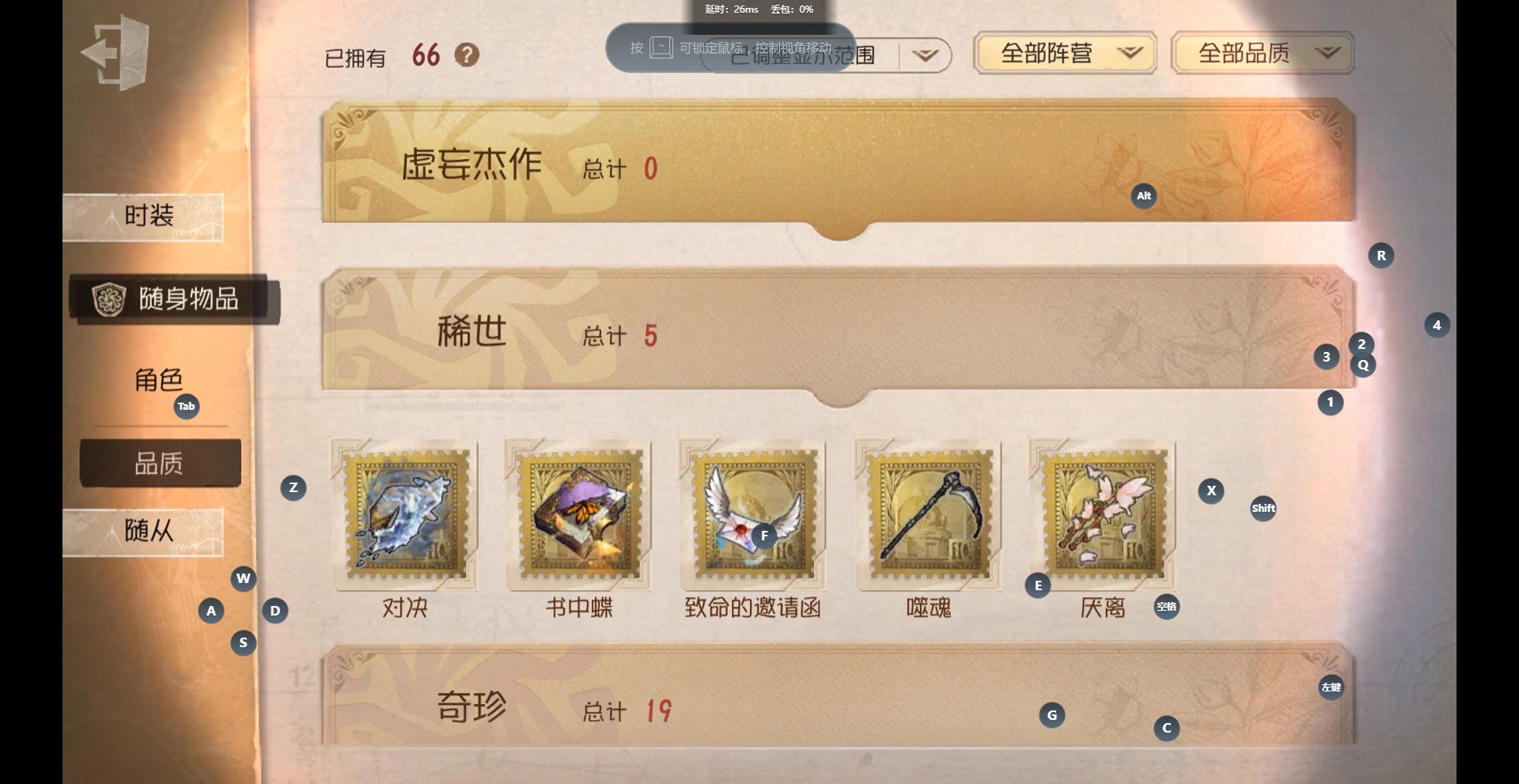
Task: Select the 致命的邀请函 accessory stamp
Action: 753,515
